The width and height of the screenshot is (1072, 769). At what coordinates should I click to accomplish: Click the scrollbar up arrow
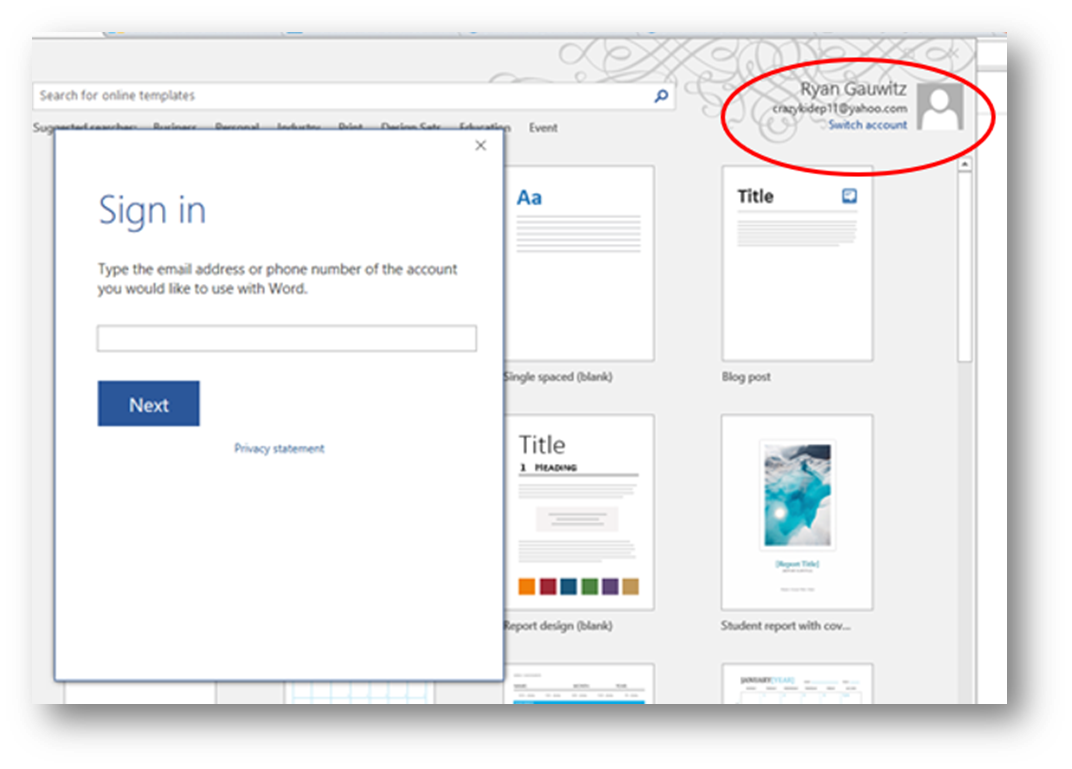(965, 166)
